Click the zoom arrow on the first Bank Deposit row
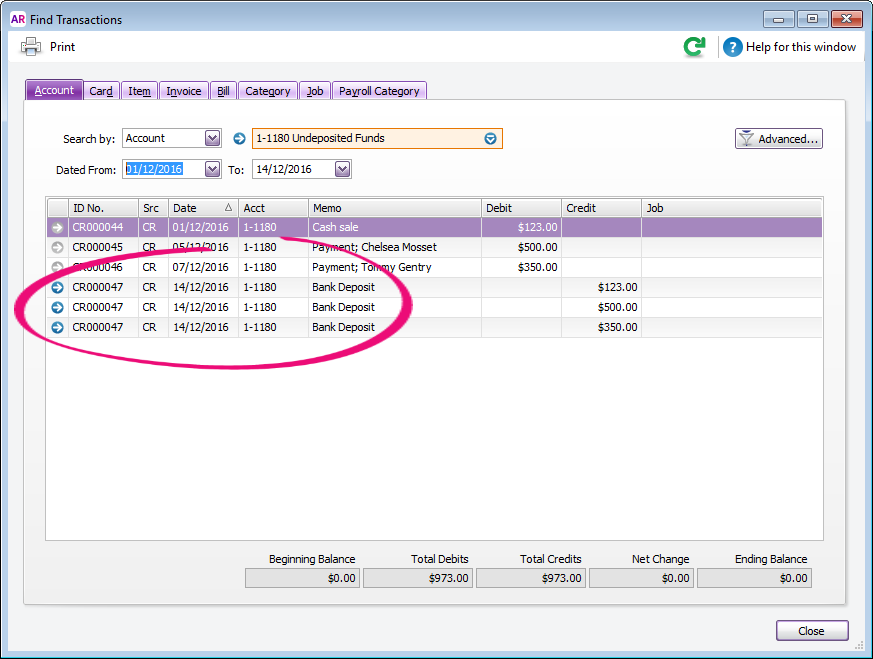 57,287
